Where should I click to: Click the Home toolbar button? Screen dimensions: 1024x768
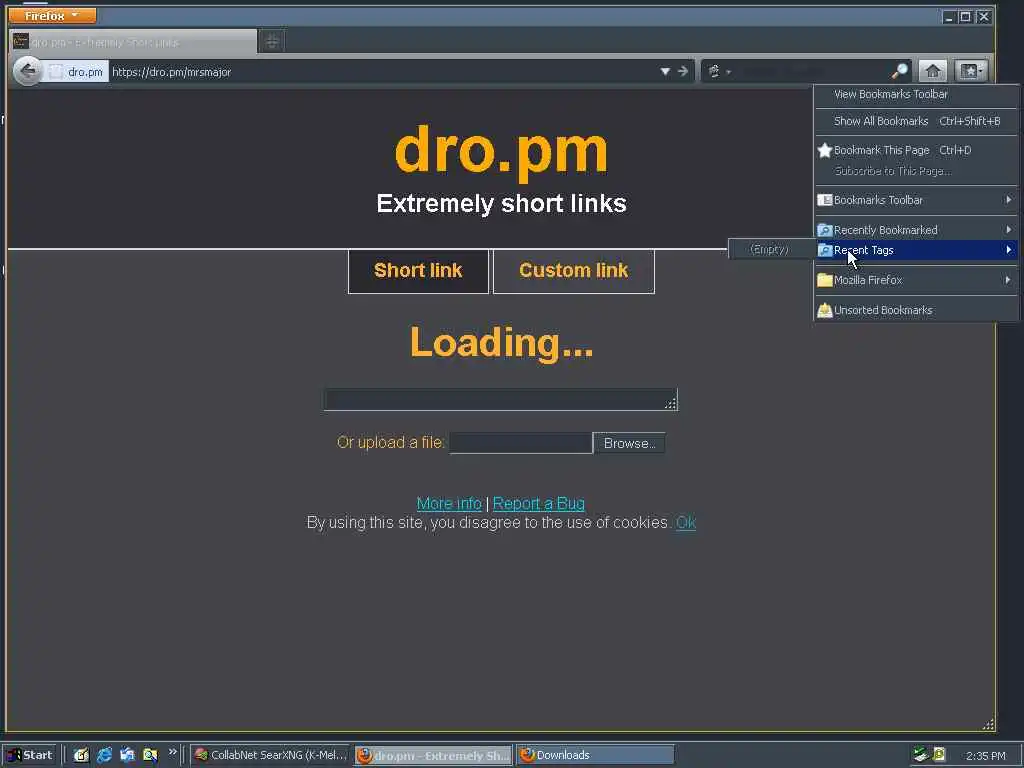(x=933, y=71)
